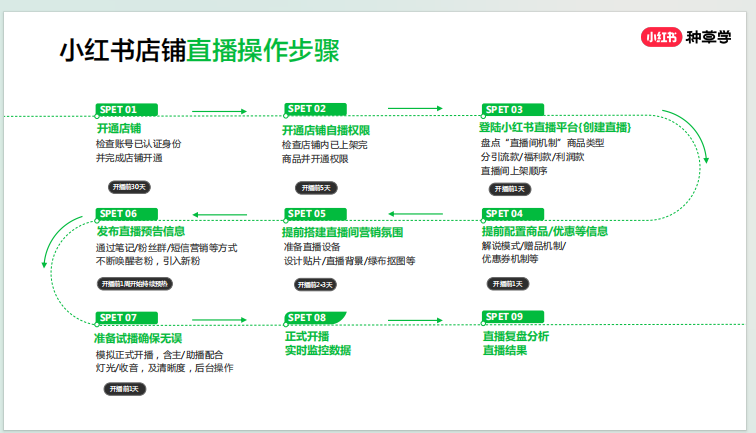This screenshot has width=756, height=433.
Task: Click the 种草学 text beside the logo
Action: (708, 37)
